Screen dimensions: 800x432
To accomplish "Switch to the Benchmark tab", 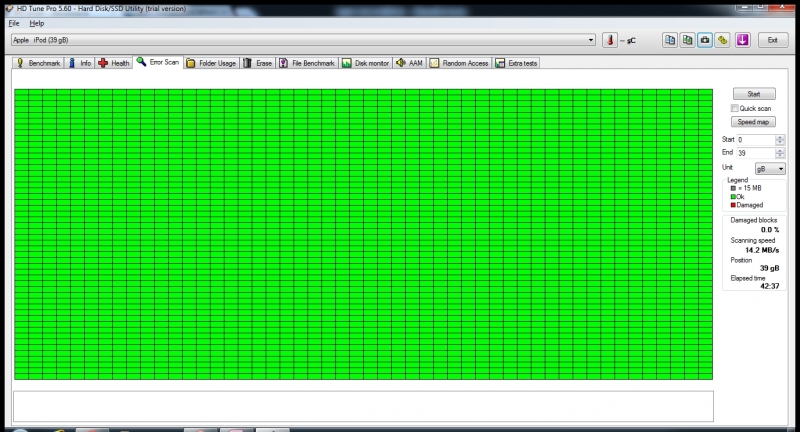I will click(x=38, y=63).
